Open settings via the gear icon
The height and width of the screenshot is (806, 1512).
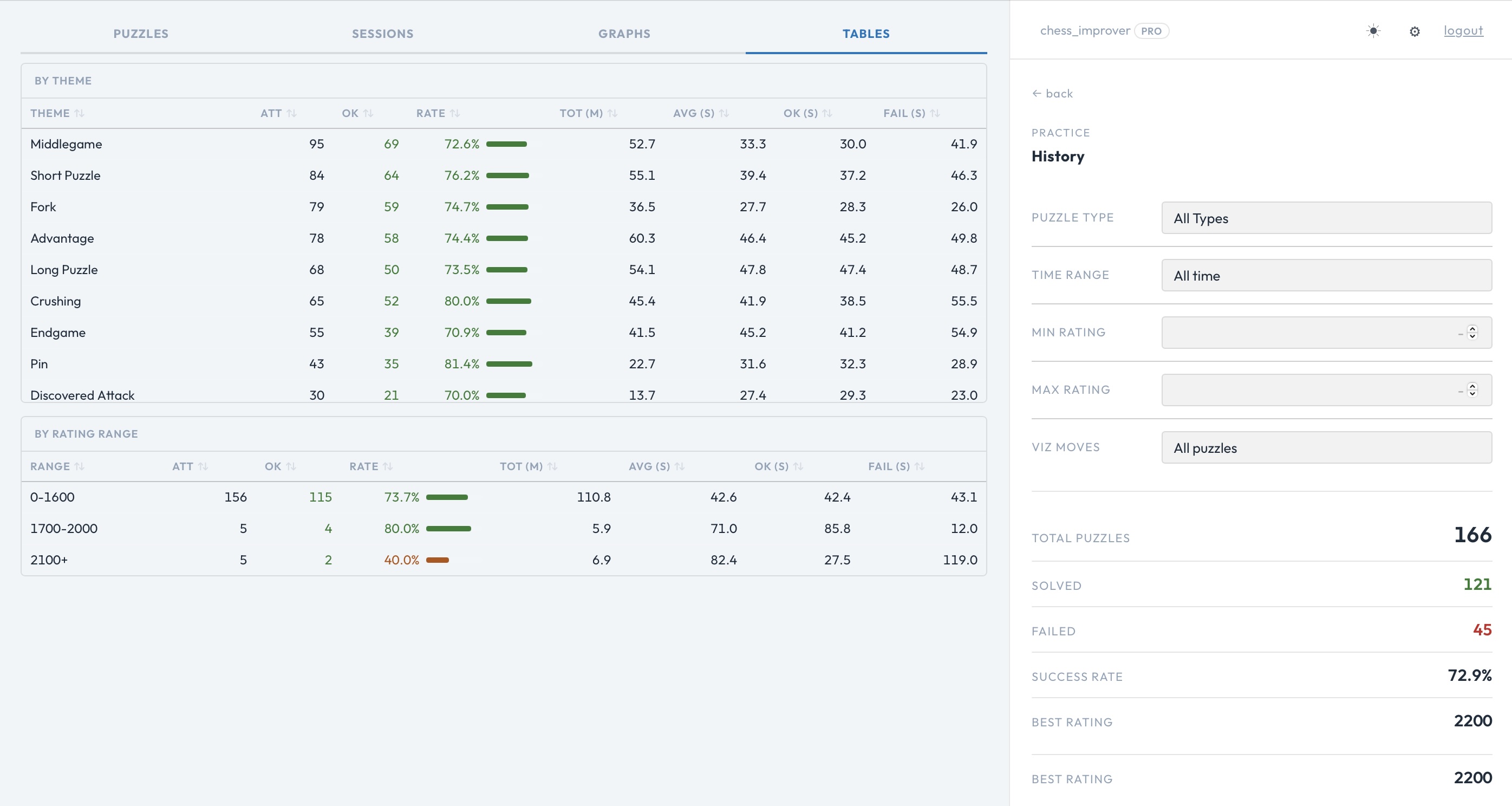pyautogui.click(x=1415, y=32)
